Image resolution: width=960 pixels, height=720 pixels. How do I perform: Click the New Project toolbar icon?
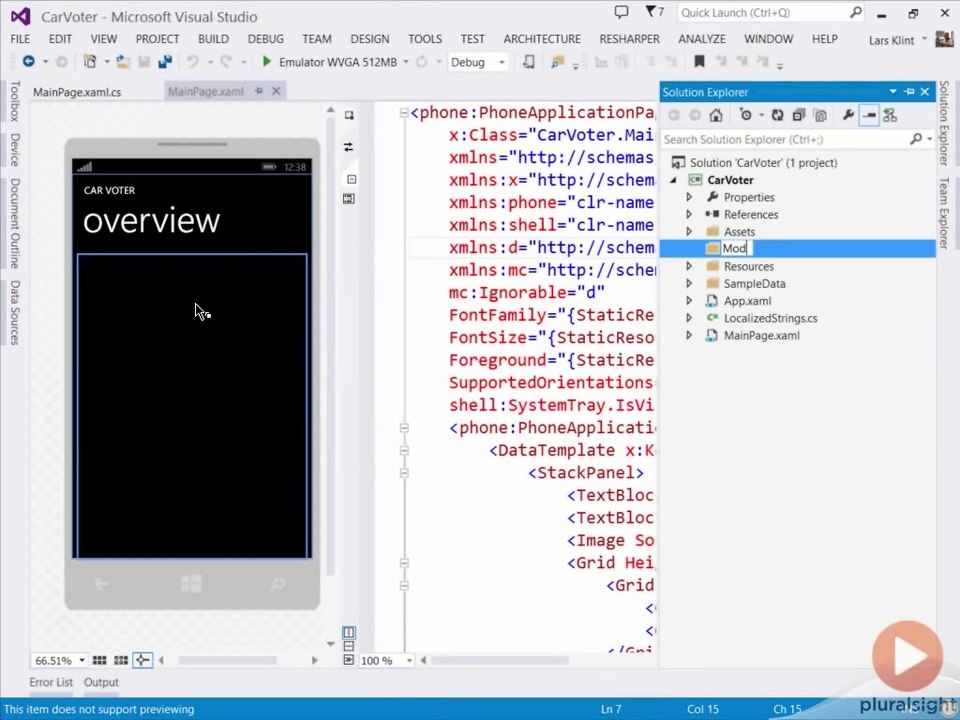tap(90, 61)
